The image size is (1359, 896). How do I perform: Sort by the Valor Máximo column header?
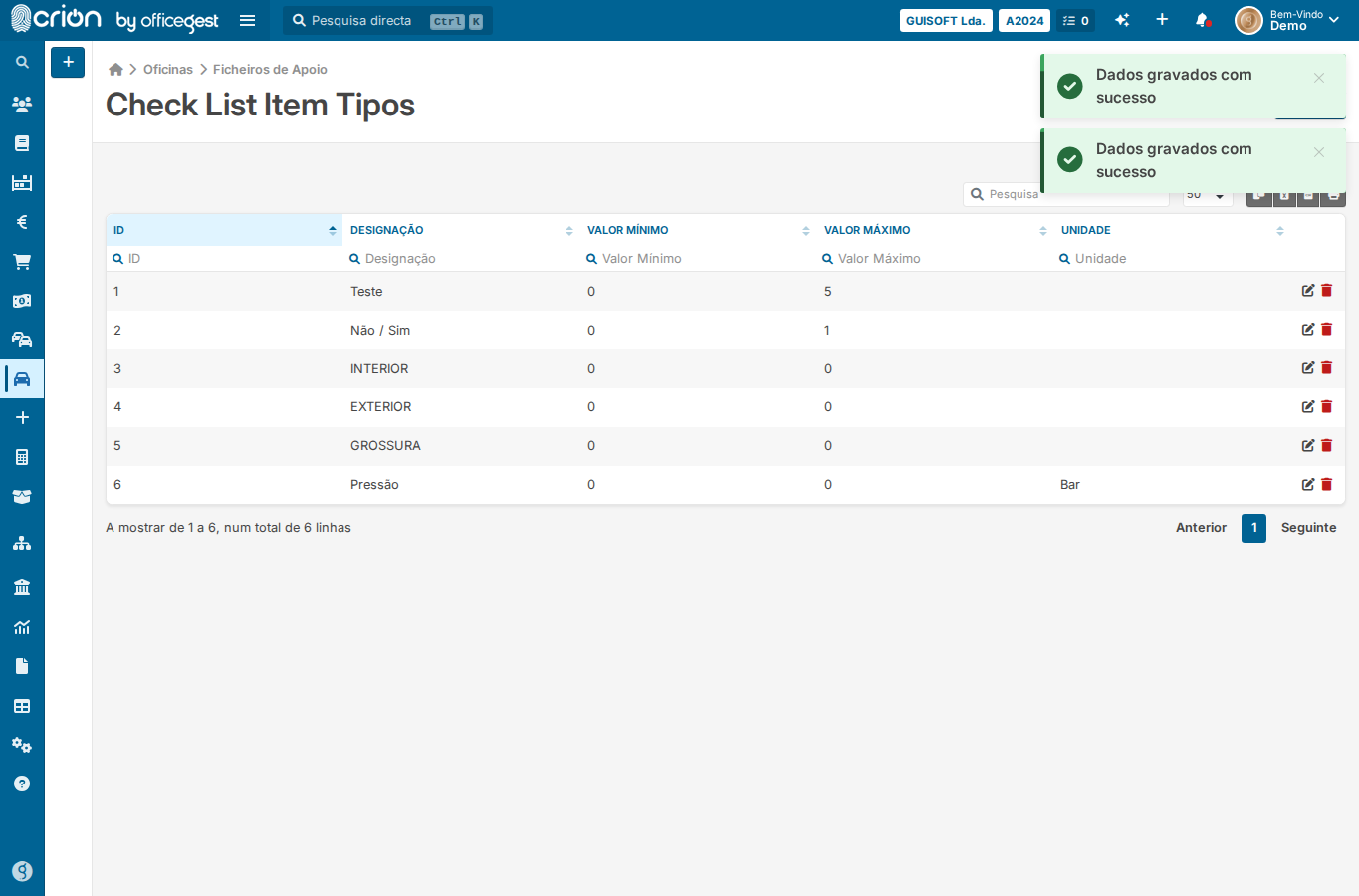click(x=935, y=230)
